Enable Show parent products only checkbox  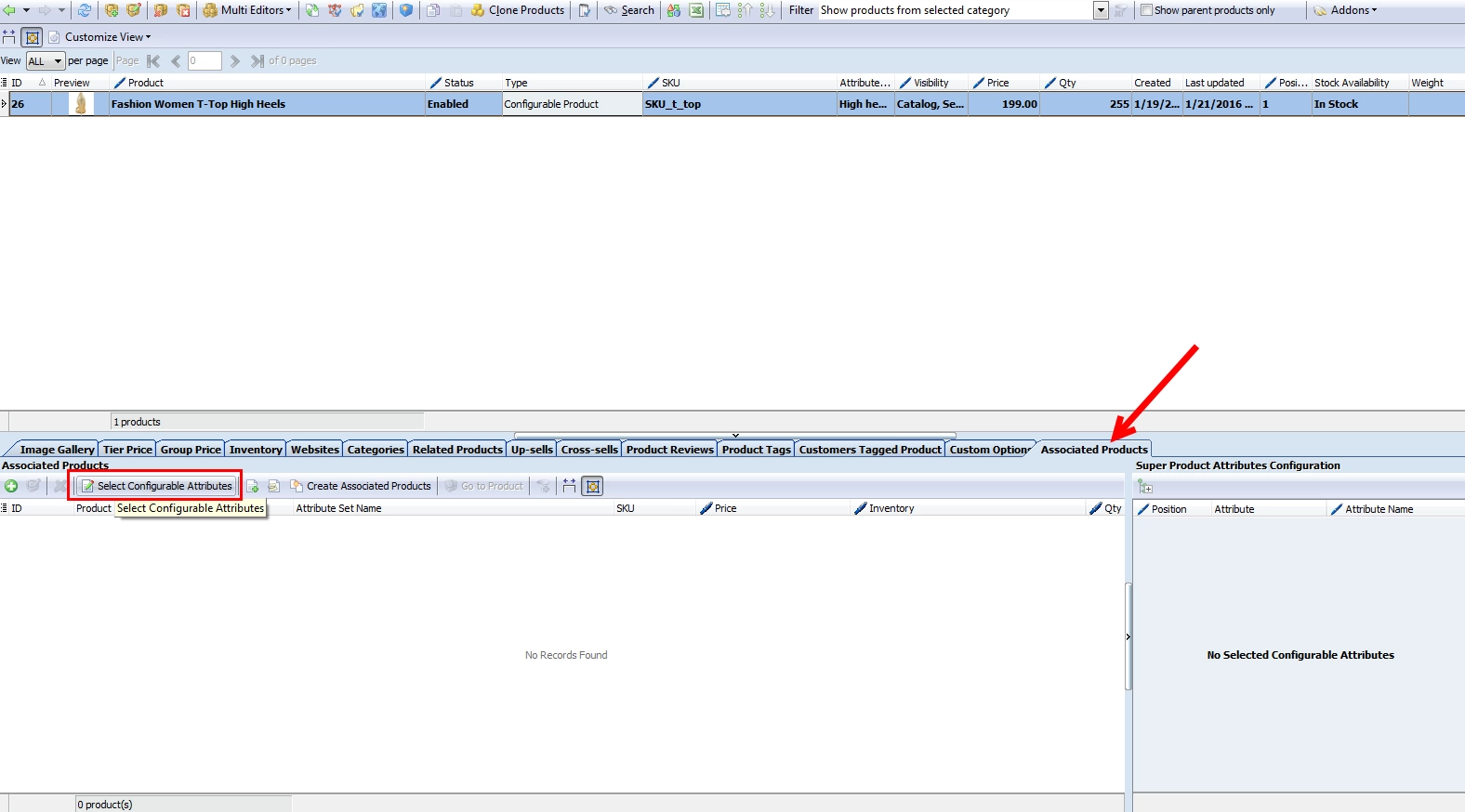pos(1146,10)
